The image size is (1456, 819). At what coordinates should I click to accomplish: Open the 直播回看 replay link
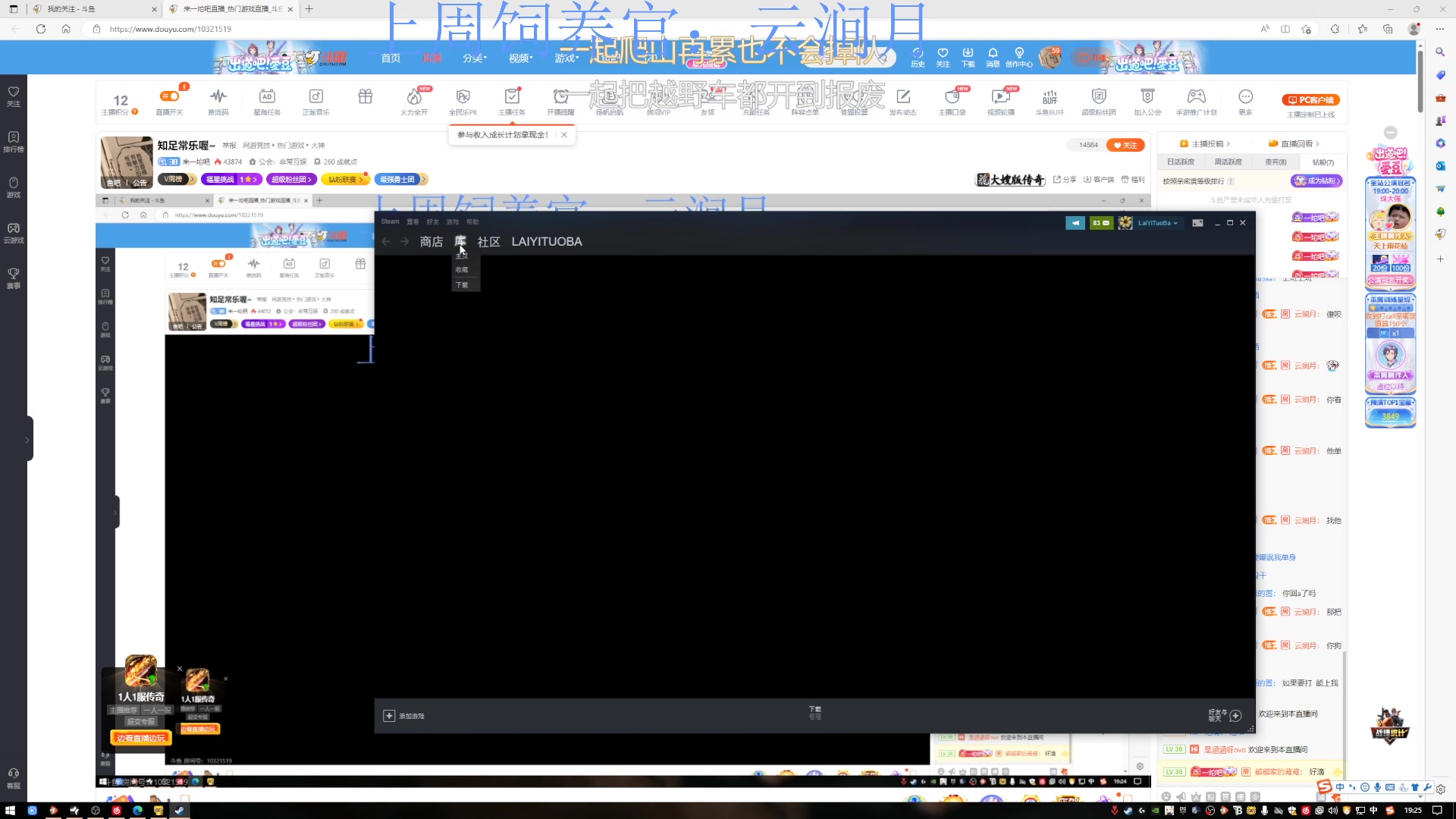point(1294,143)
